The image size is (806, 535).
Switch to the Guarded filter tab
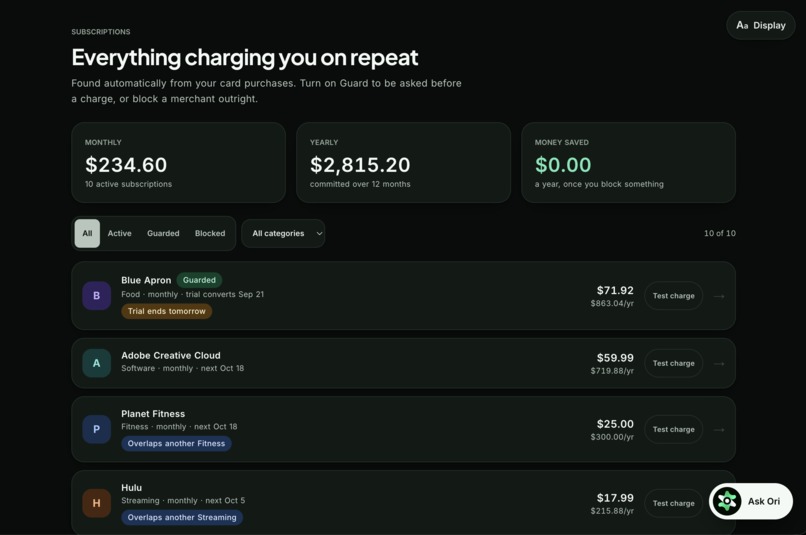pyautogui.click(x=163, y=233)
